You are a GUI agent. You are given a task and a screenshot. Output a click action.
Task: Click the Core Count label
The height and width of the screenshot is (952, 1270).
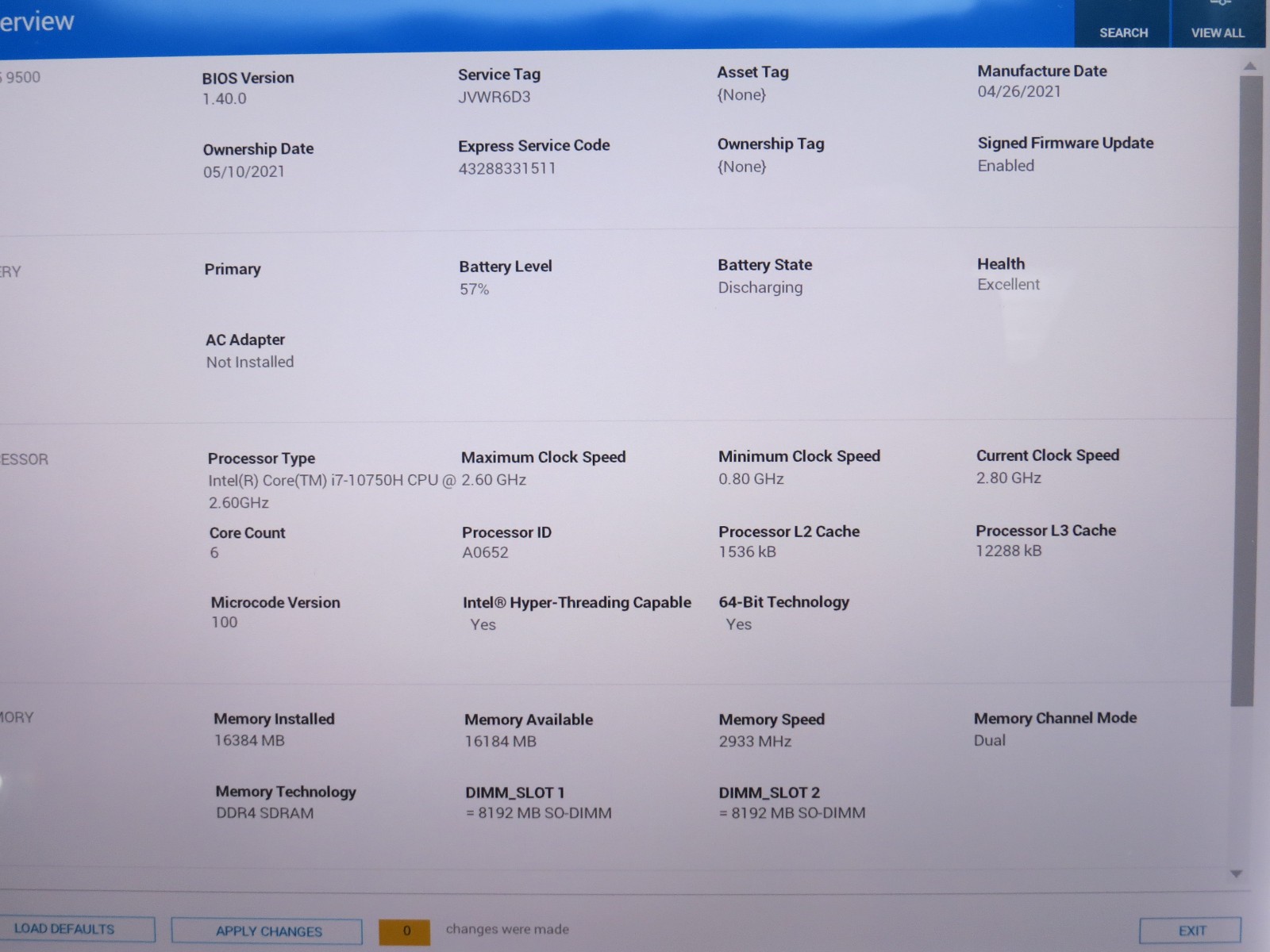[x=247, y=533]
